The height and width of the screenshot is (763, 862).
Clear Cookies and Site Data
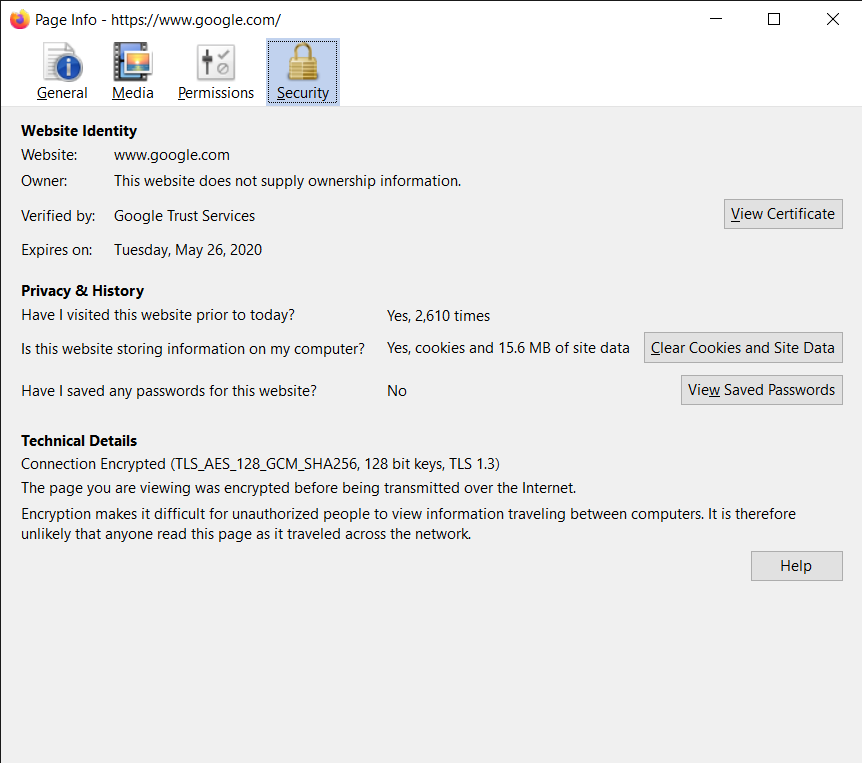coord(743,347)
